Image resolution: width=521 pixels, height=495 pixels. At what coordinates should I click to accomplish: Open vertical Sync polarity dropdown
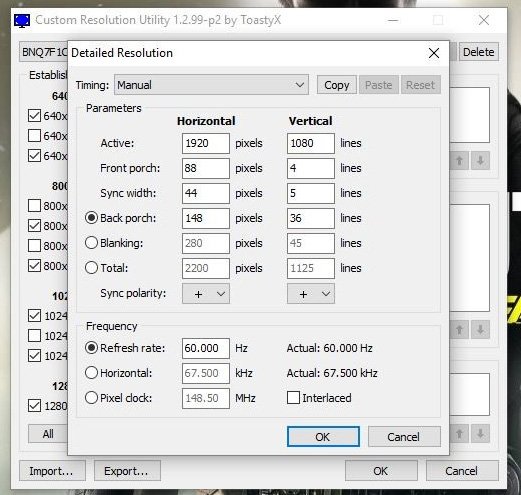click(x=311, y=294)
